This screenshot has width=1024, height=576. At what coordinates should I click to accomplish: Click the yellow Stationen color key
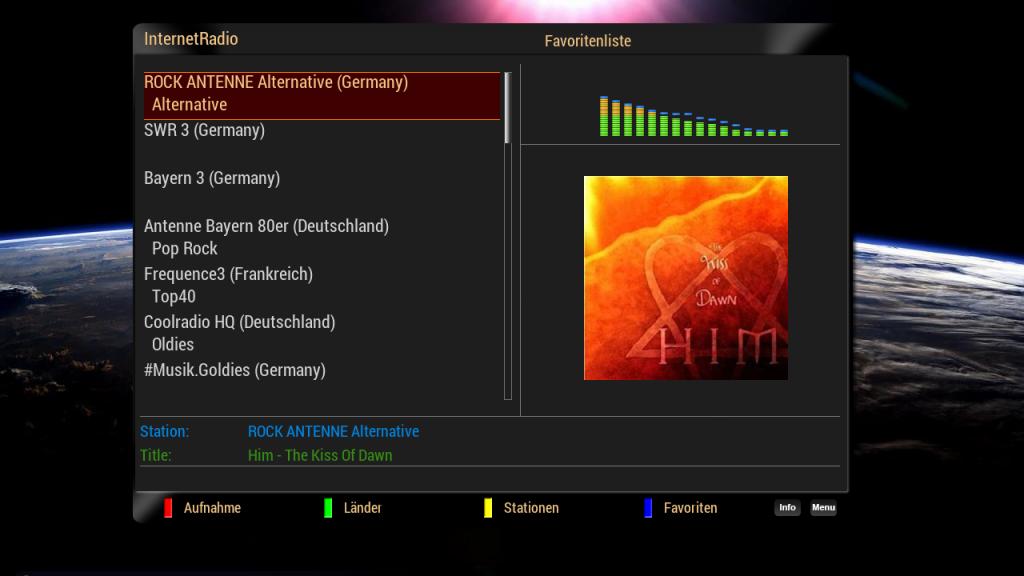pos(488,508)
